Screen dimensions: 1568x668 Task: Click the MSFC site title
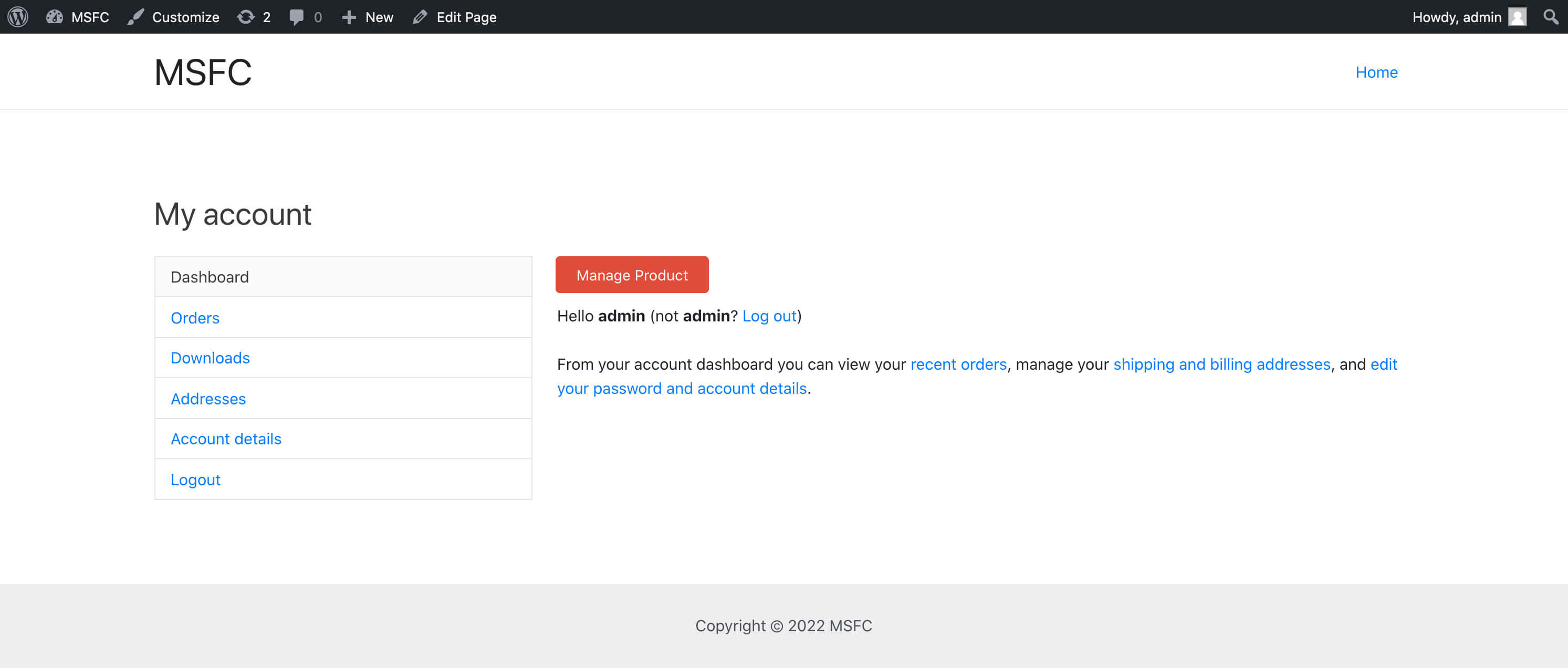203,72
